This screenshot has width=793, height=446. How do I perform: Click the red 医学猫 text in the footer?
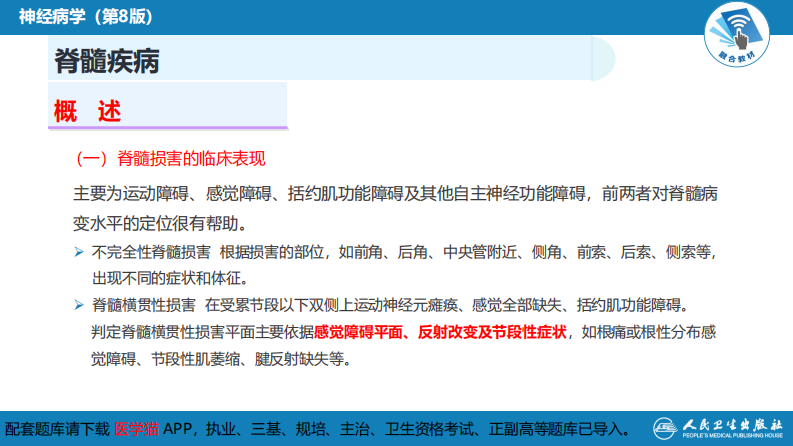(137, 429)
